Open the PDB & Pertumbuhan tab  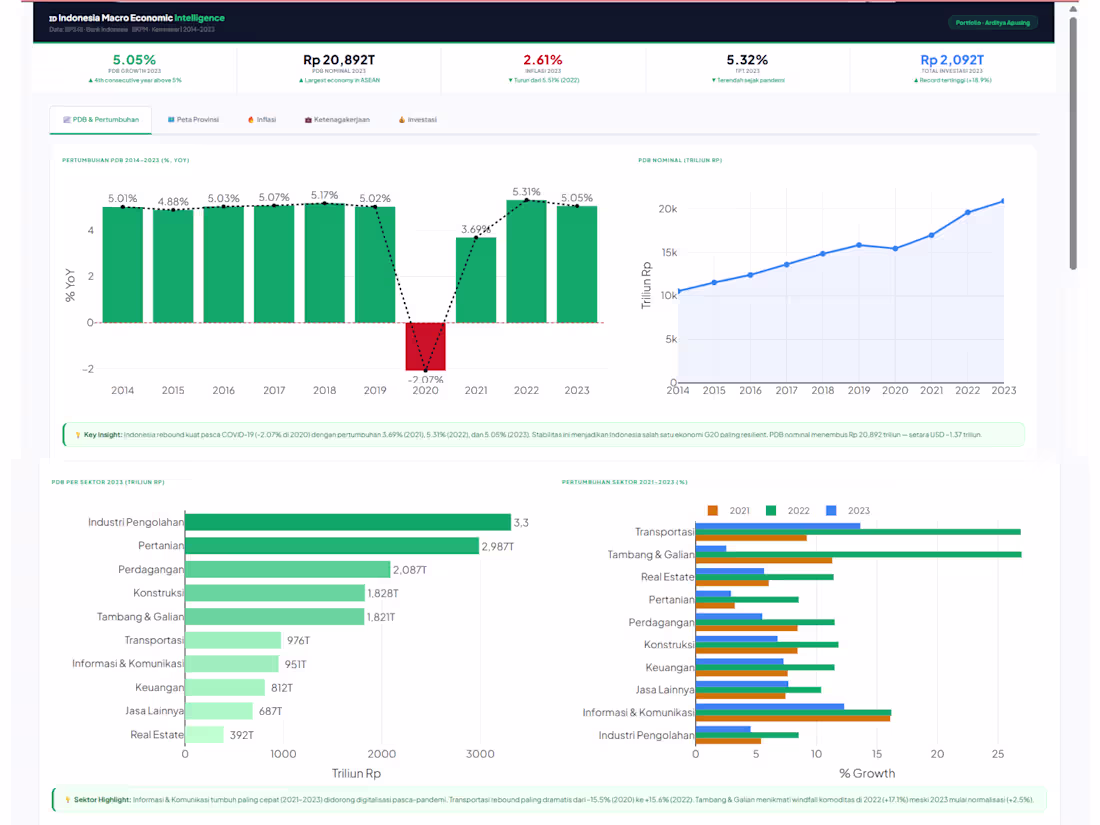pos(101,120)
